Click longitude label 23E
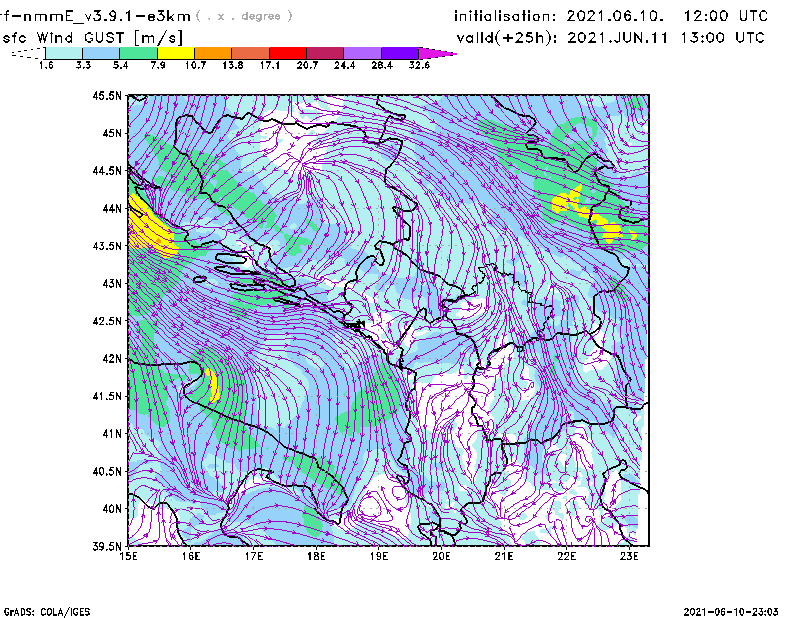Screen dimensions: 800x618 629,556
